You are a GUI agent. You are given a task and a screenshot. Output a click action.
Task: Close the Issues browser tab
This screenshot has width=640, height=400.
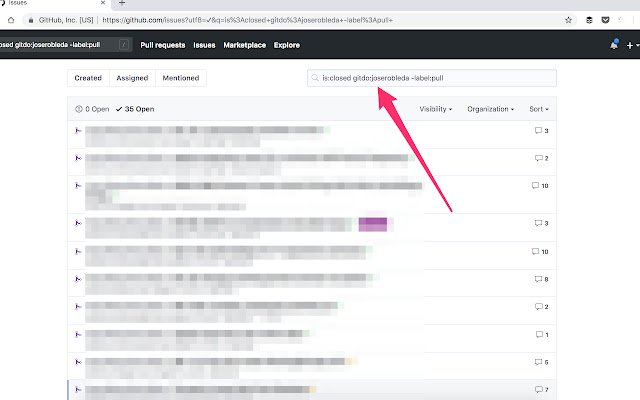tap(103, 3)
